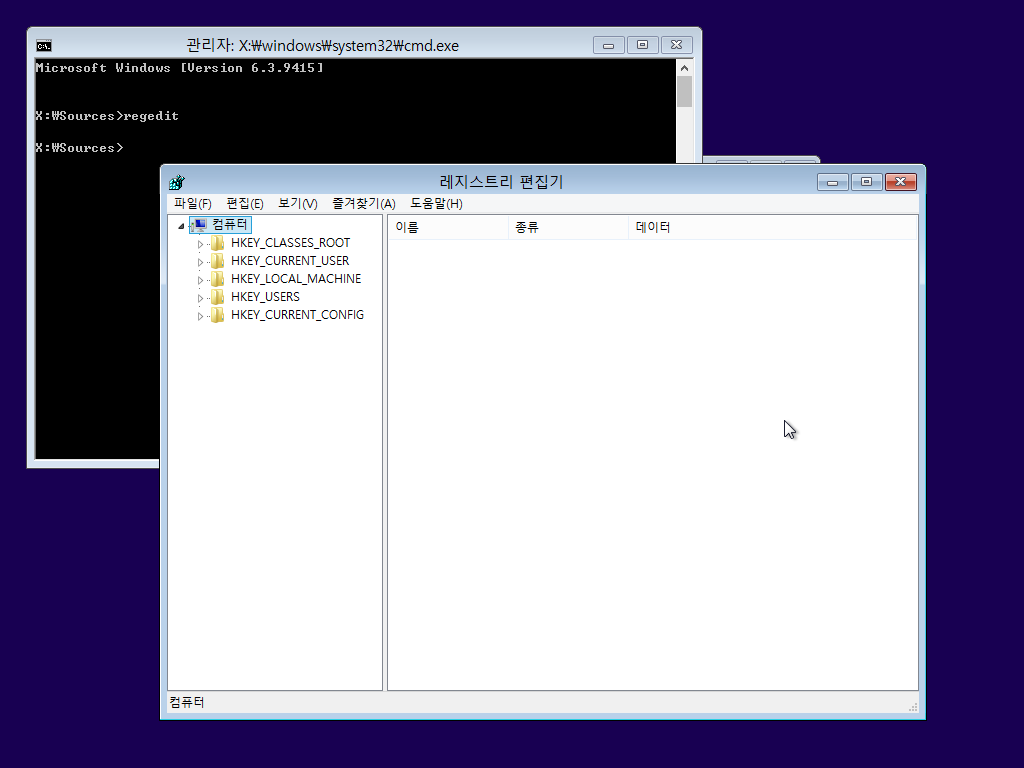The height and width of the screenshot is (768, 1024).
Task: Click the HKEY_CURRENT_CONFIG folder icon
Action: coord(217,315)
